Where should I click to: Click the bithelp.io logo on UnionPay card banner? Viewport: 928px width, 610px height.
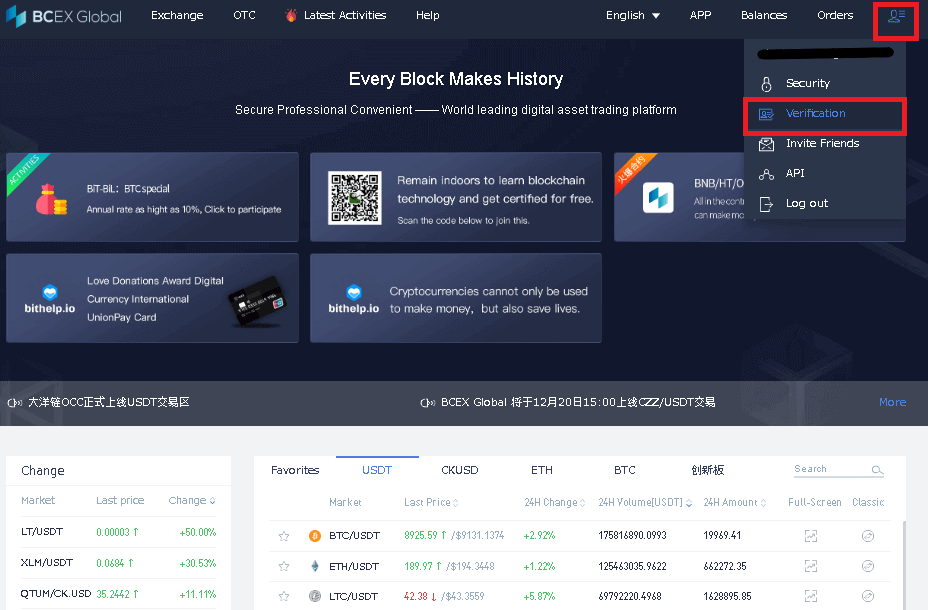pyautogui.click(x=50, y=299)
